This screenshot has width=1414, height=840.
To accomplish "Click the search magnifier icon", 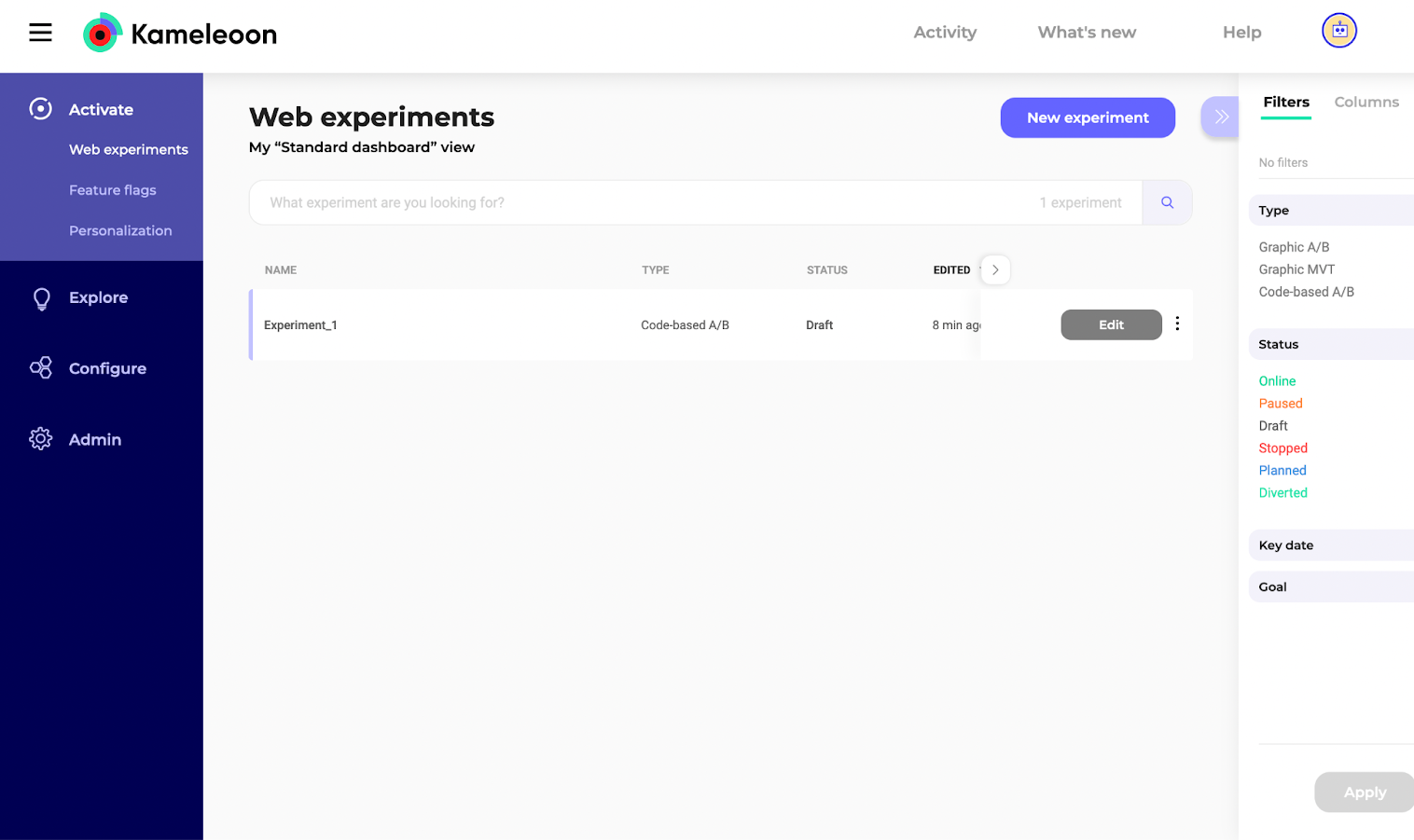I will click(1167, 202).
